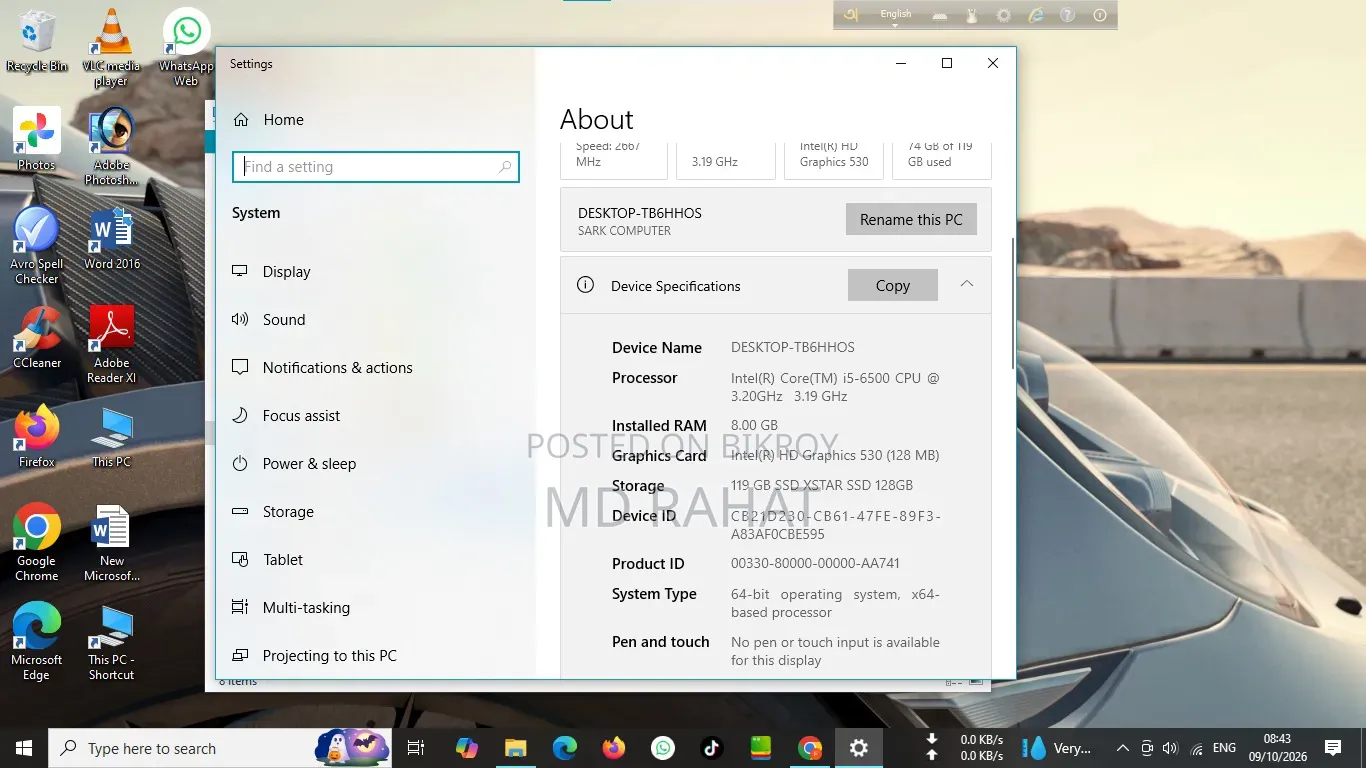Image resolution: width=1366 pixels, height=768 pixels.
Task: Click the Device Specifications info icon
Action: coord(586,285)
